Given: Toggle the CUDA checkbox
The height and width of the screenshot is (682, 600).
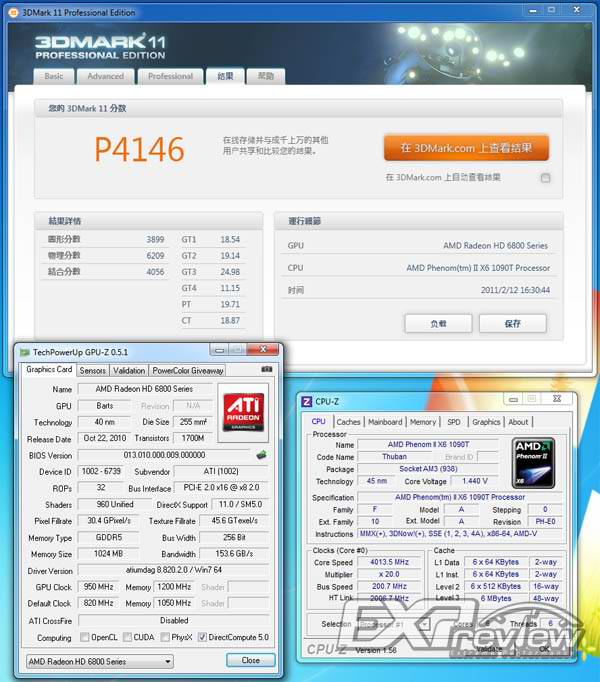Looking at the screenshot, I should pyautogui.click(x=129, y=637).
